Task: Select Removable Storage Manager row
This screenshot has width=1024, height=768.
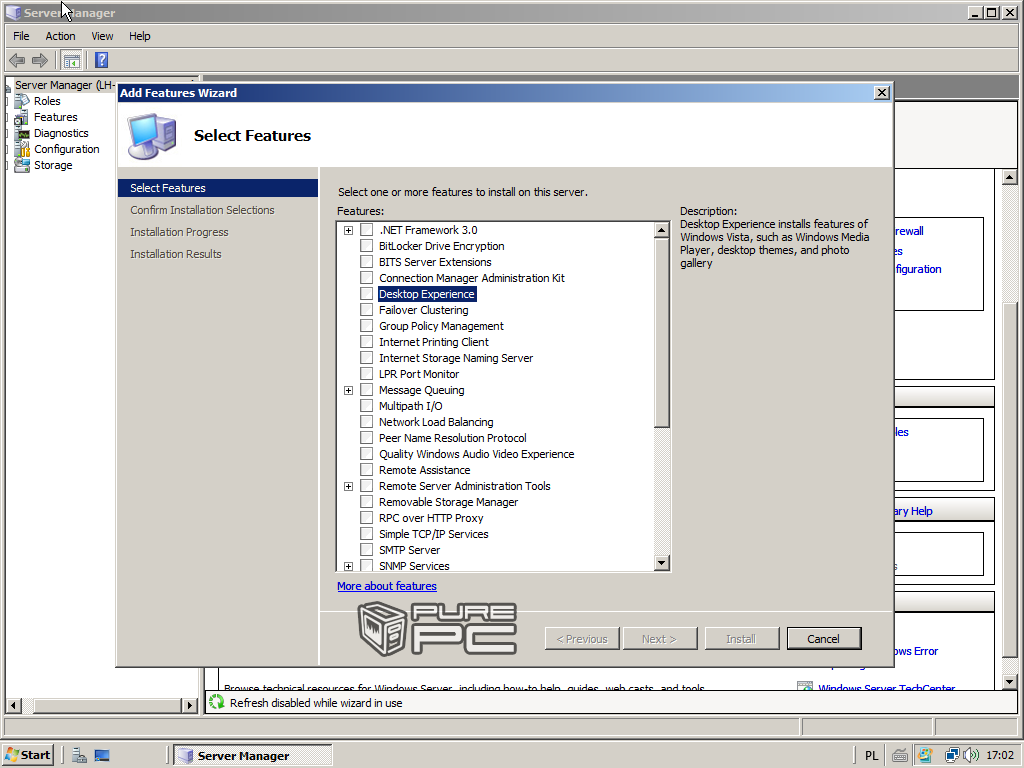Action: pos(448,502)
